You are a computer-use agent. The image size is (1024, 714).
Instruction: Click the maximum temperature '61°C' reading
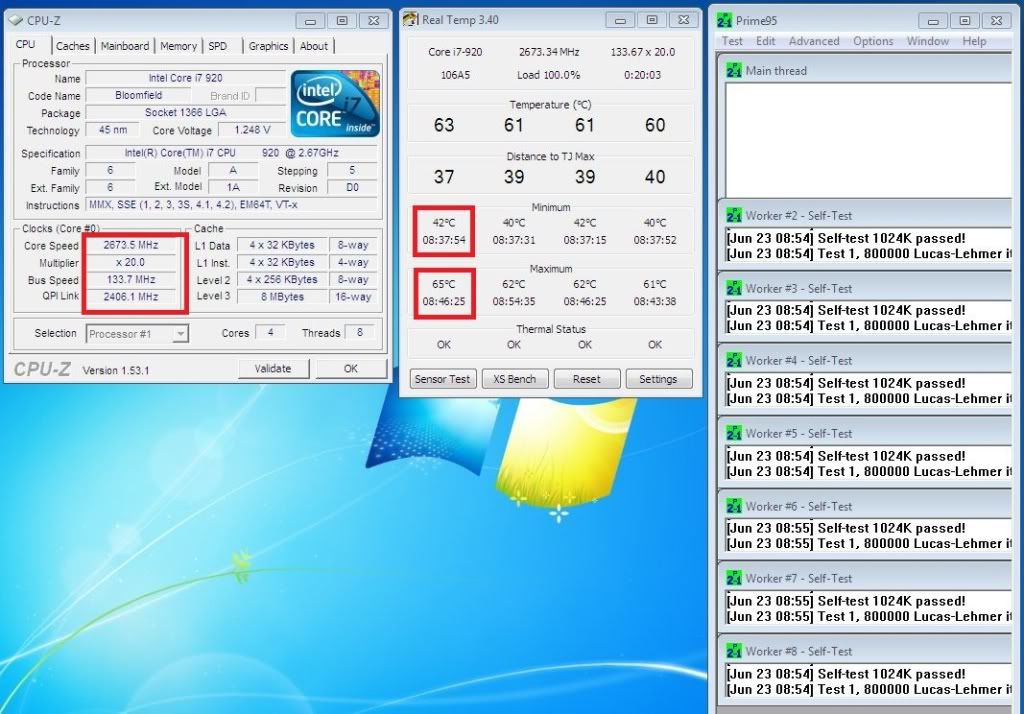(x=655, y=284)
